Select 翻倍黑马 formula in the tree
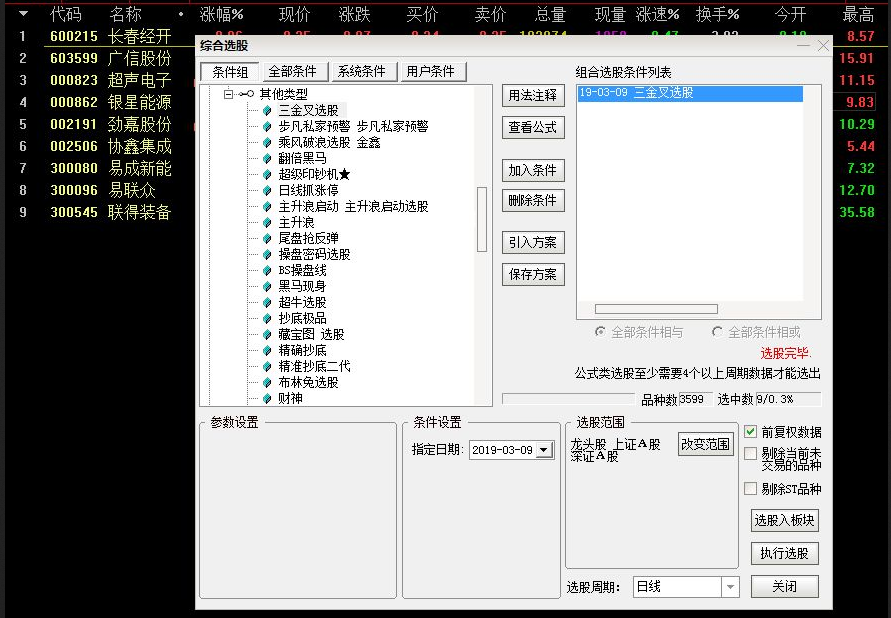 click(302, 158)
